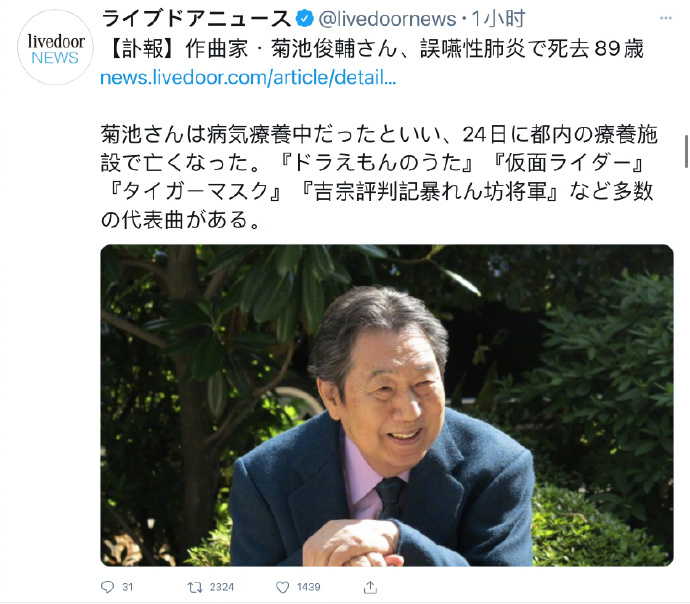This screenshot has height=604, width=690.
Task: Click the reply speech bubble icon
Action: [107, 587]
